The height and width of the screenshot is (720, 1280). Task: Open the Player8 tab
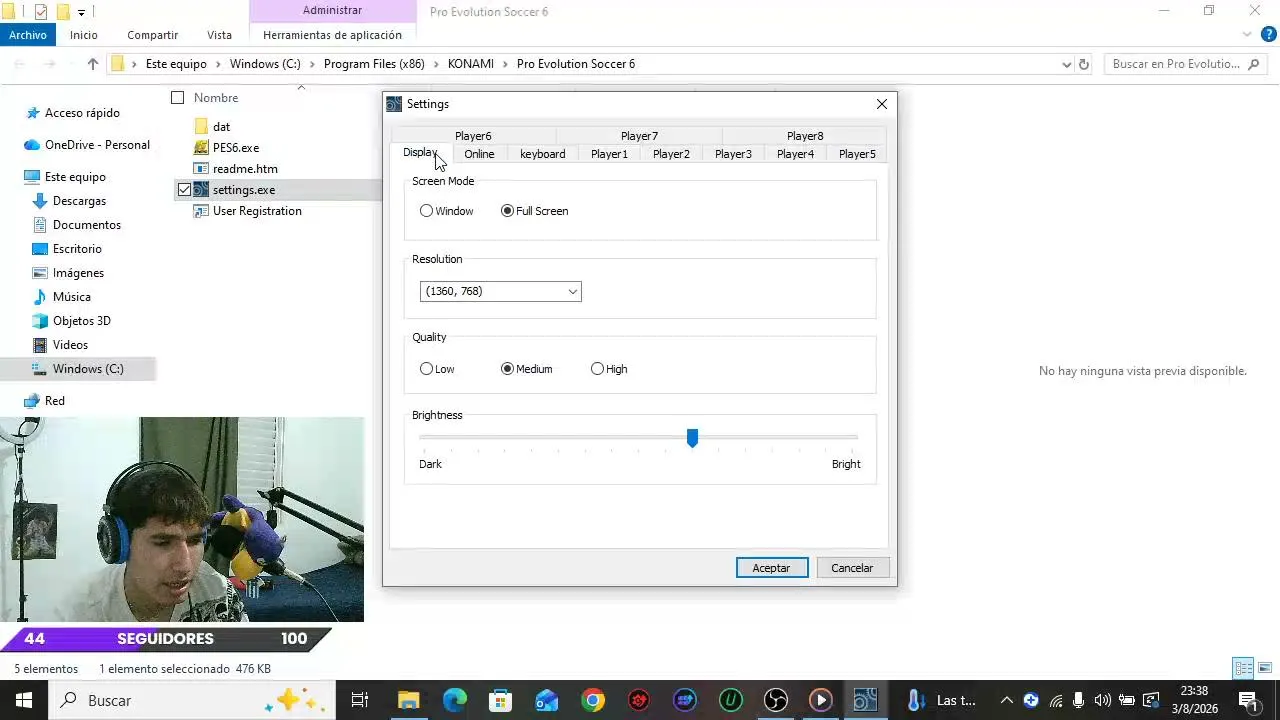coord(805,136)
